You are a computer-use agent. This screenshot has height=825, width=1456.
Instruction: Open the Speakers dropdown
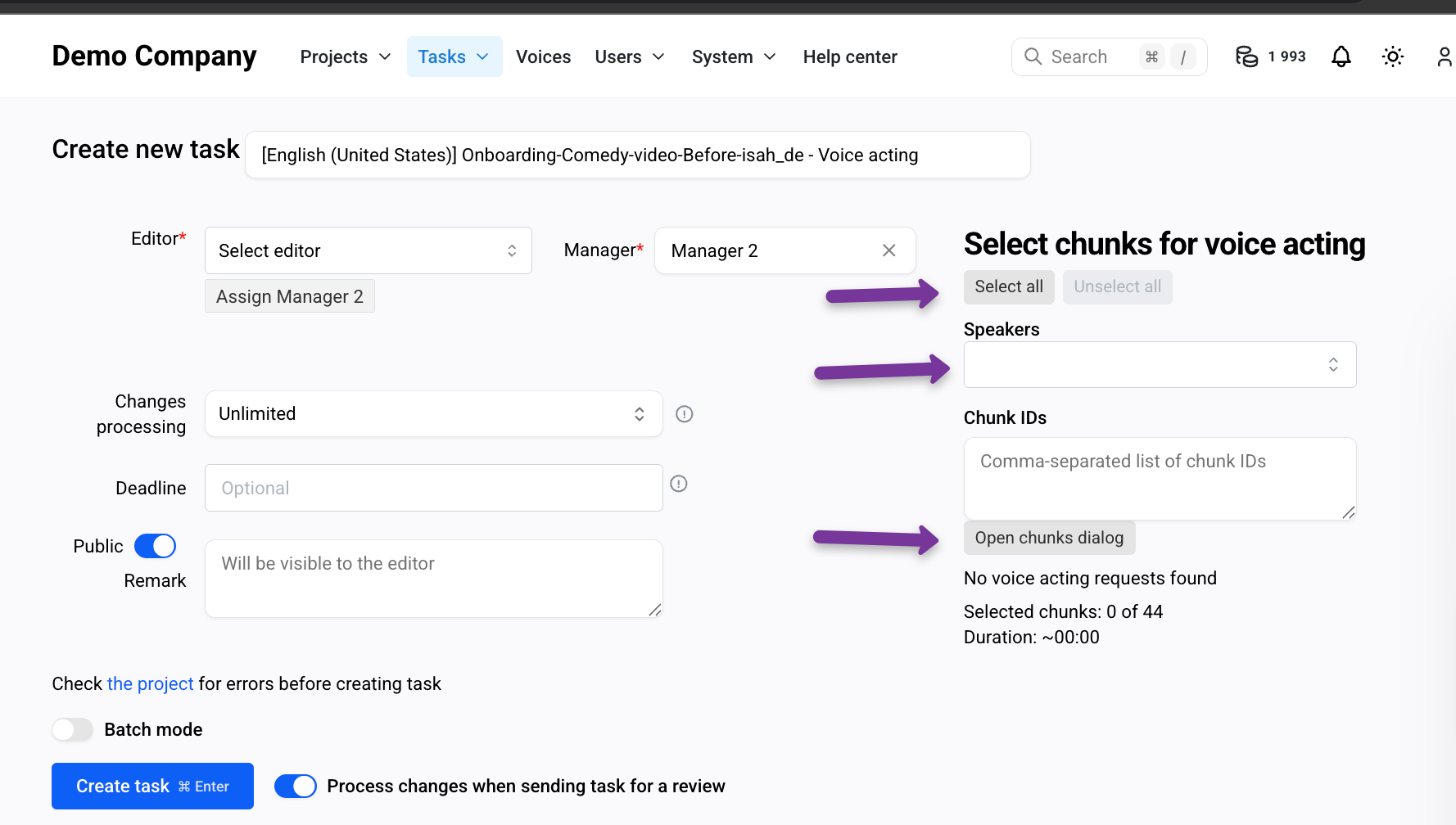coord(1160,364)
